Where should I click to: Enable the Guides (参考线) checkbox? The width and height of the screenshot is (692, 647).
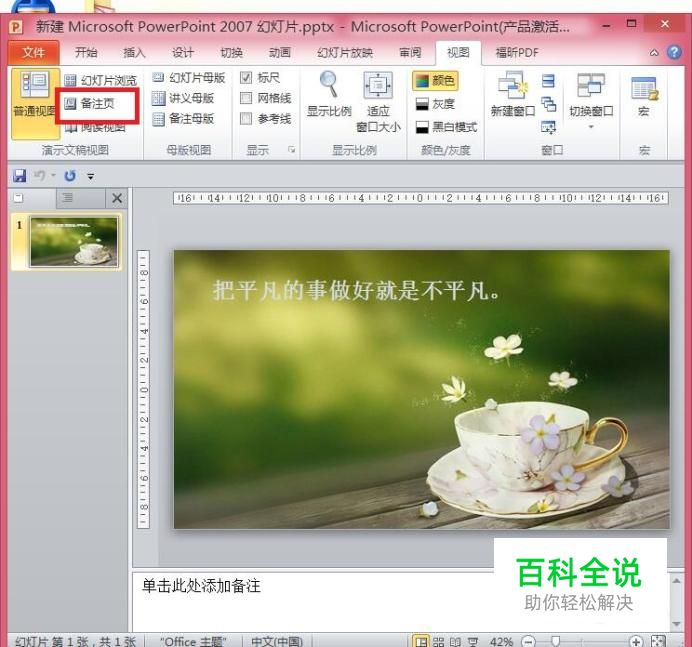[246, 118]
